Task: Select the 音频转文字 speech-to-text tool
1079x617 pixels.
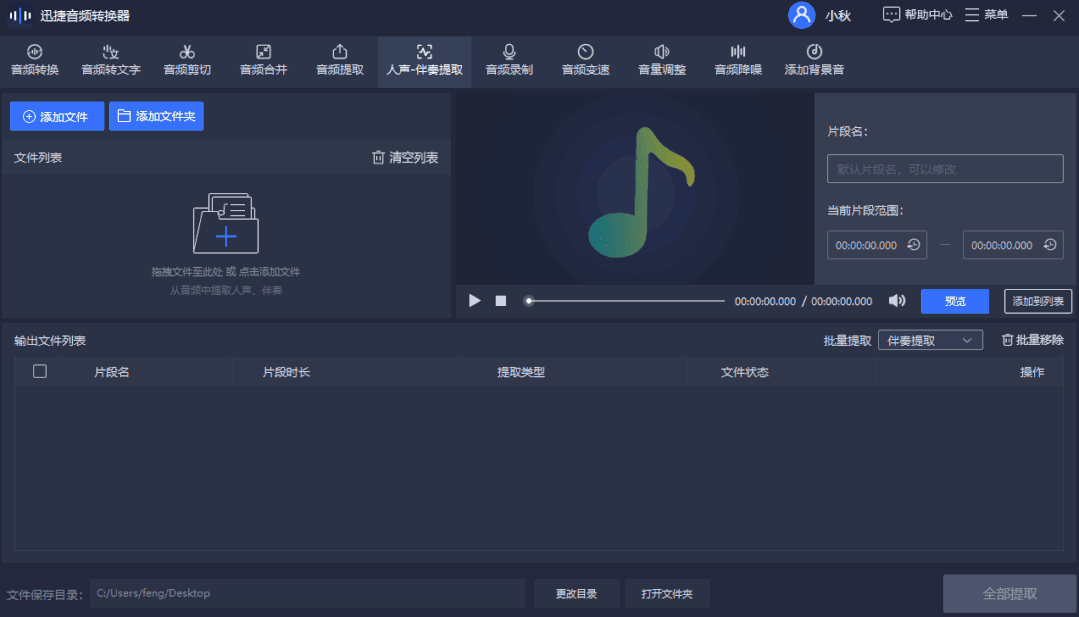Action: [110, 60]
